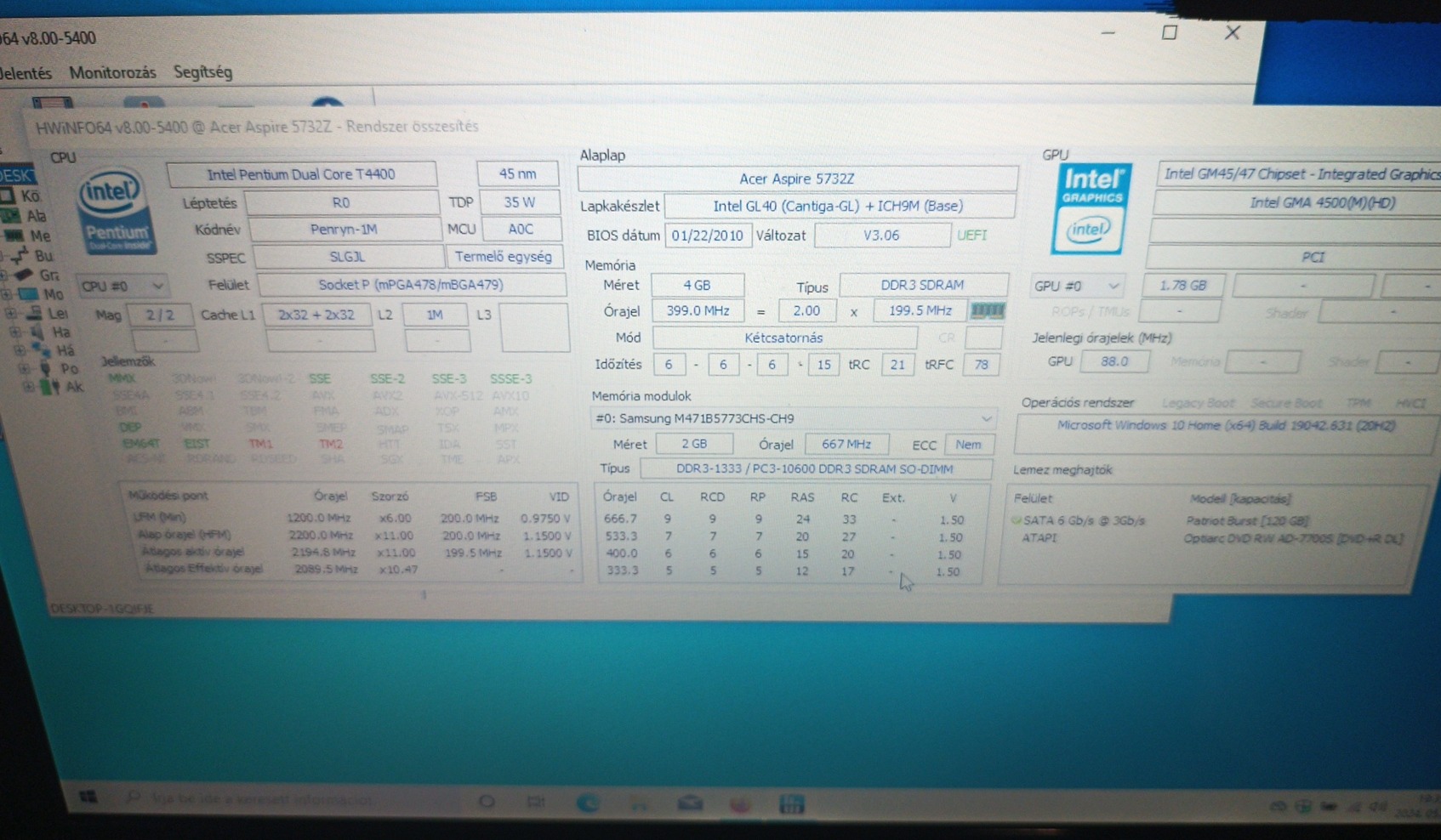The image size is (1441, 840).
Task: Click the motherboard icon beside Ala in tree
Action: pos(12,216)
